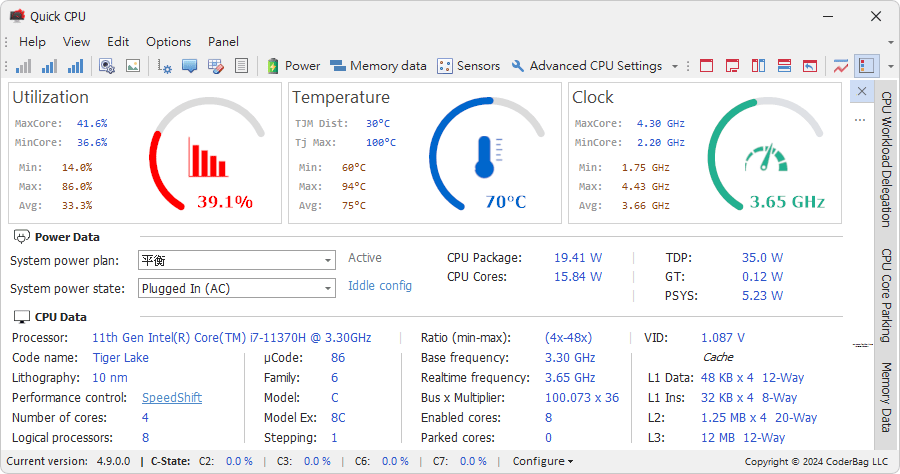Screen dimensions: 900x474
Task: Open the Help menu
Action: pyautogui.click(x=32, y=42)
